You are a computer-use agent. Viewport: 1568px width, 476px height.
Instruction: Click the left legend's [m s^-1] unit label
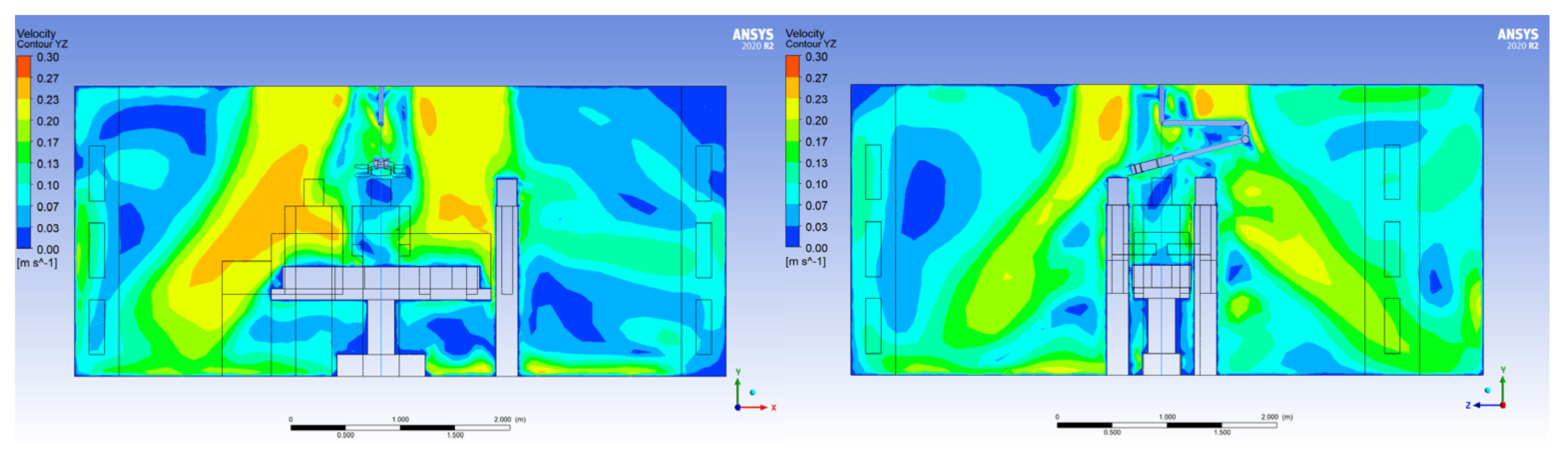coord(36,263)
